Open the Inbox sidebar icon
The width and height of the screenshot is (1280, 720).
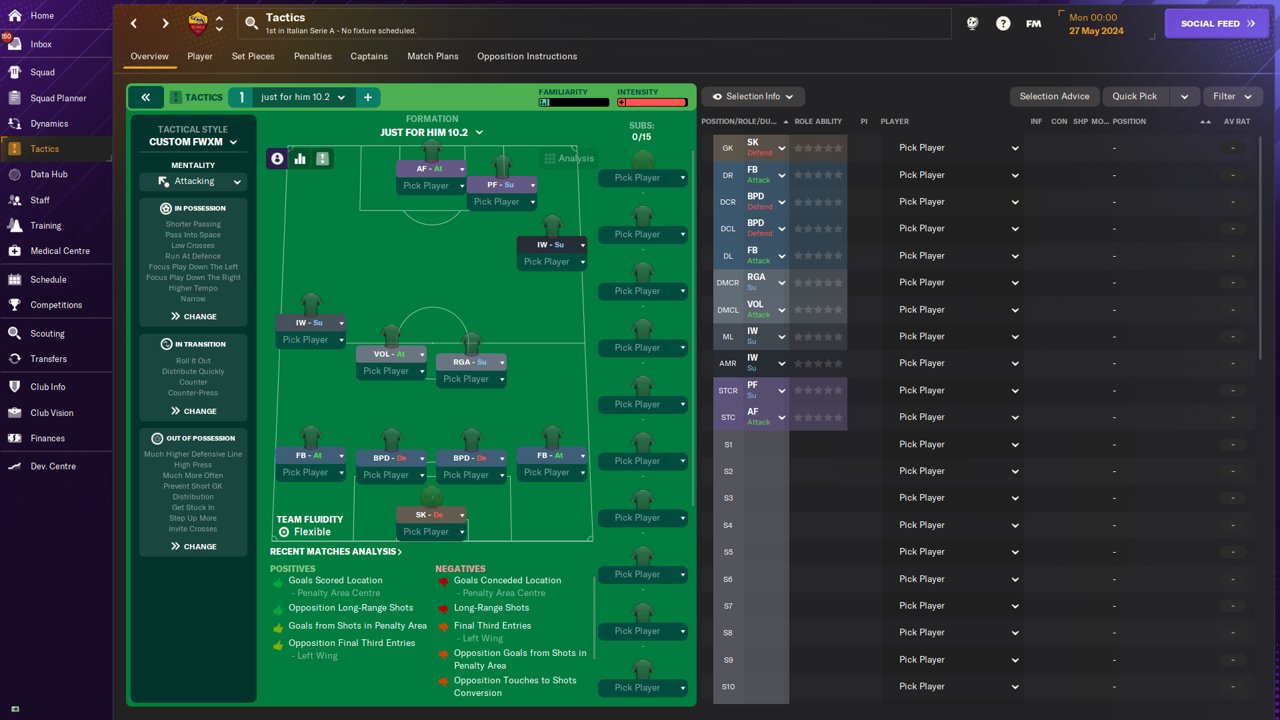14,44
